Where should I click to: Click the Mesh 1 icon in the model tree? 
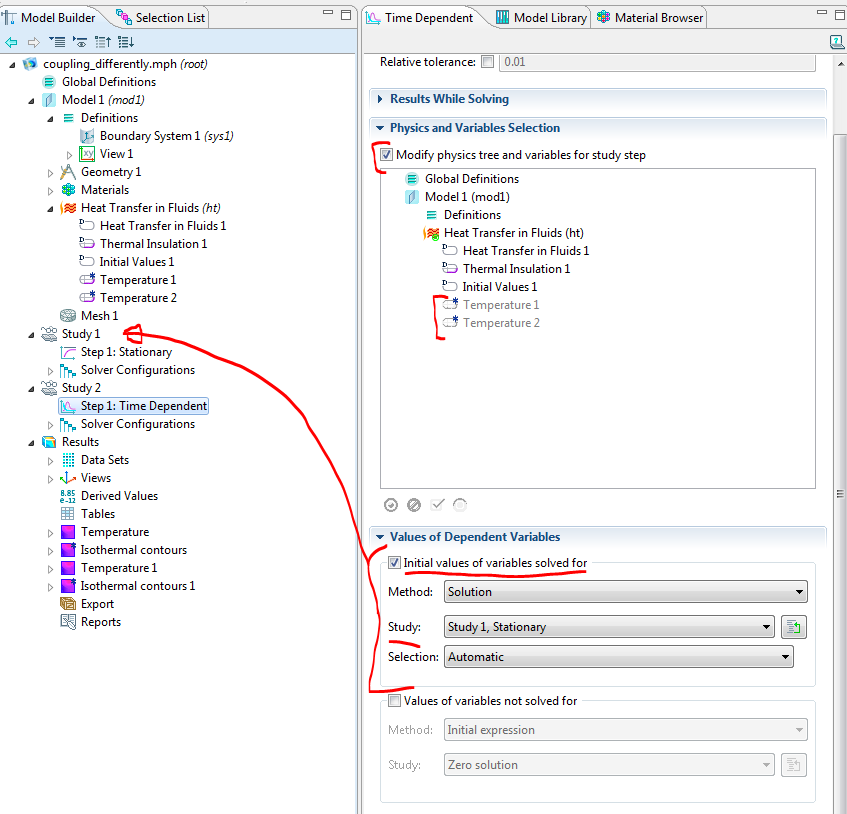pyautogui.click(x=68, y=316)
